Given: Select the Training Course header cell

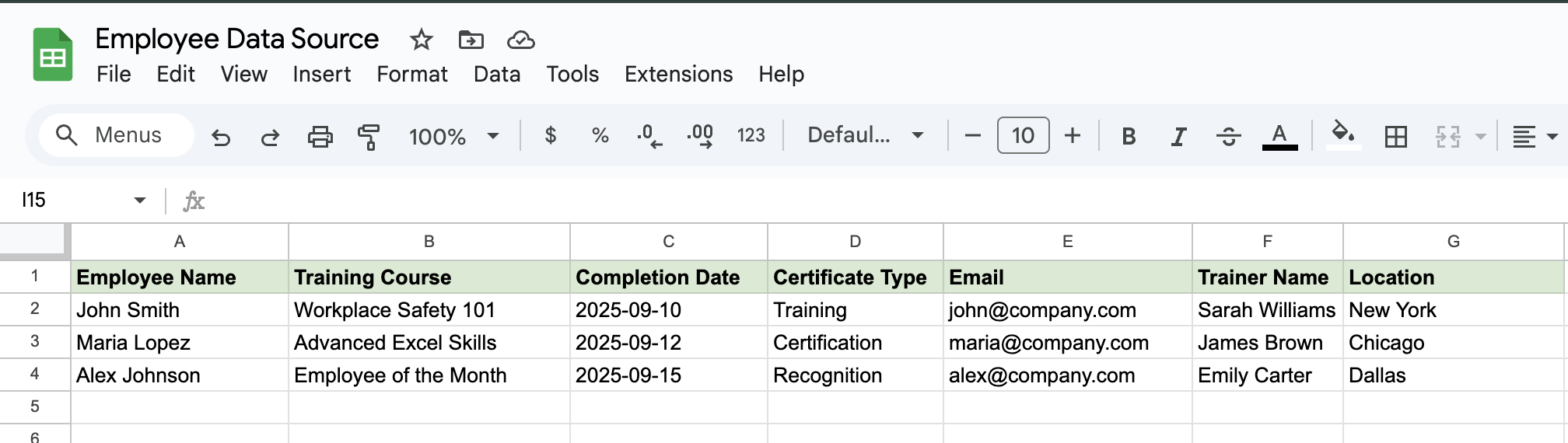Looking at the screenshot, I should click(429, 277).
